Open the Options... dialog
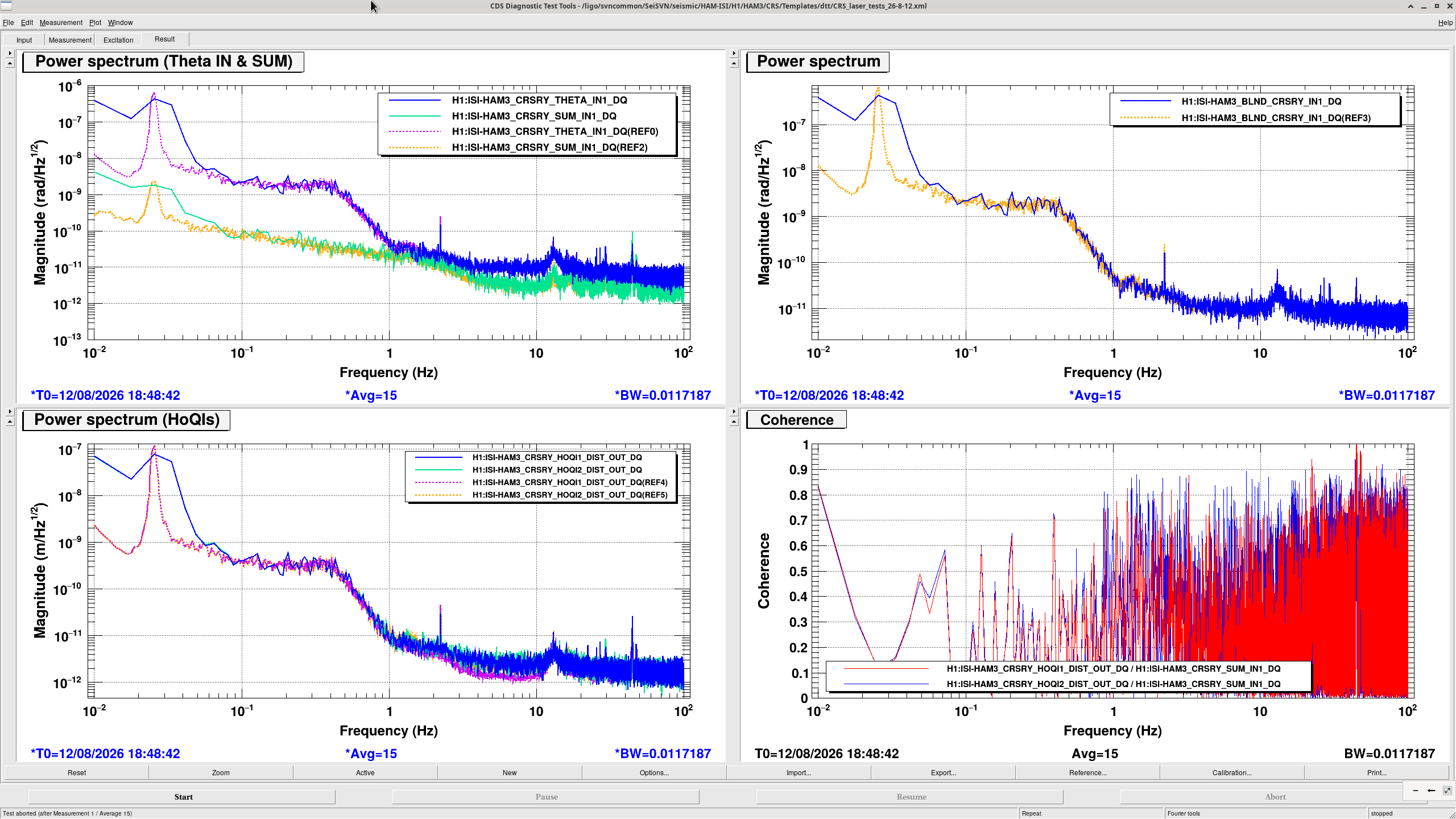 tap(654, 772)
